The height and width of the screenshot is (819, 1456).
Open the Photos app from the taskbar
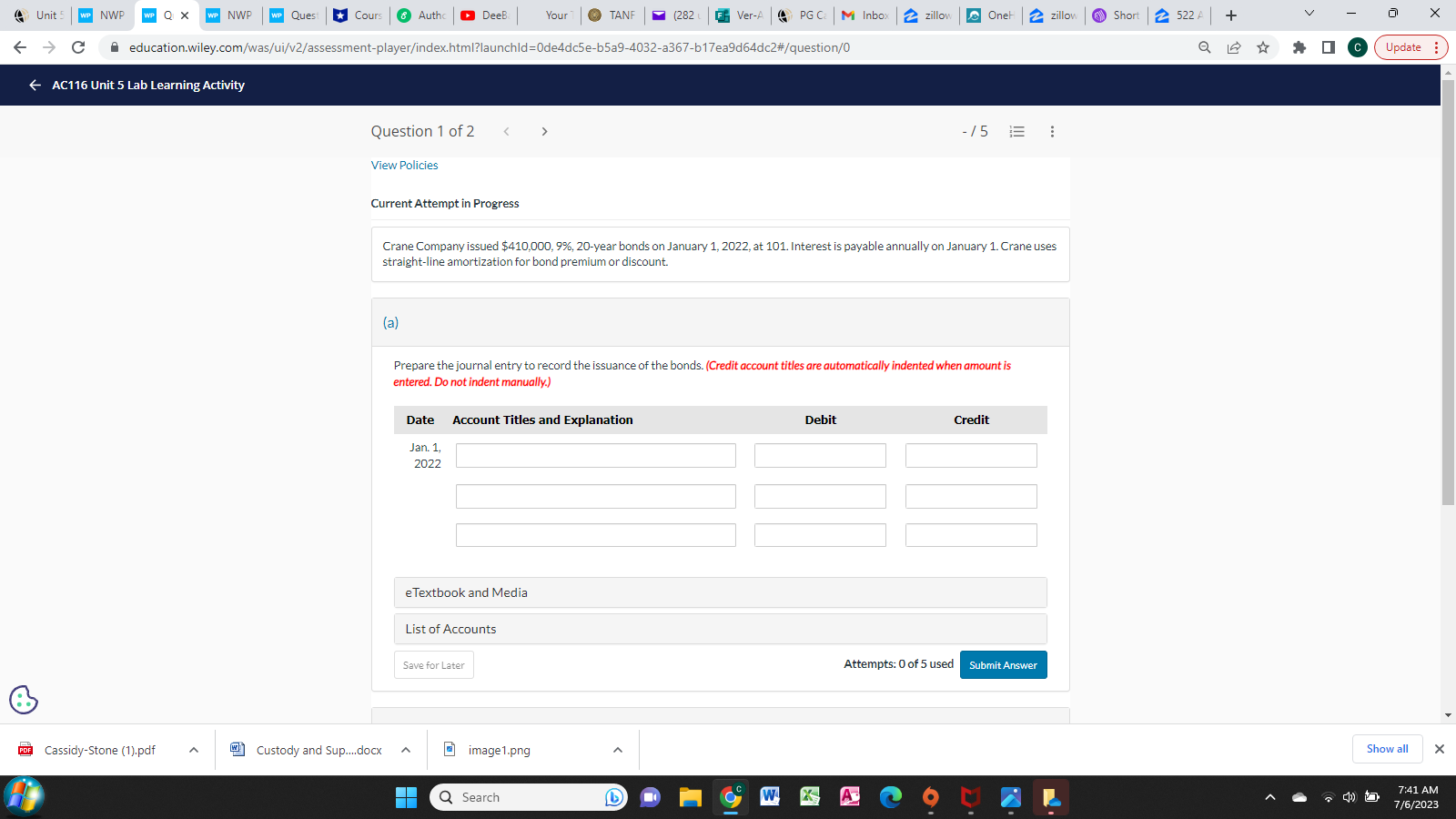tap(1010, 797)
